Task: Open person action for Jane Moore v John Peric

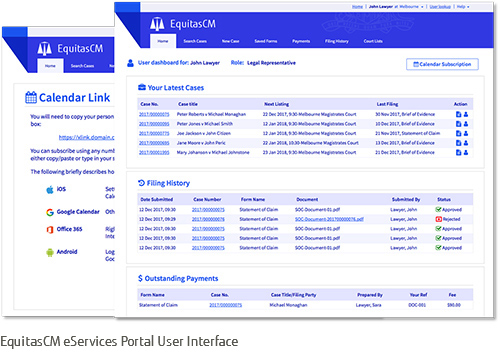Action: tap(466, 143)
